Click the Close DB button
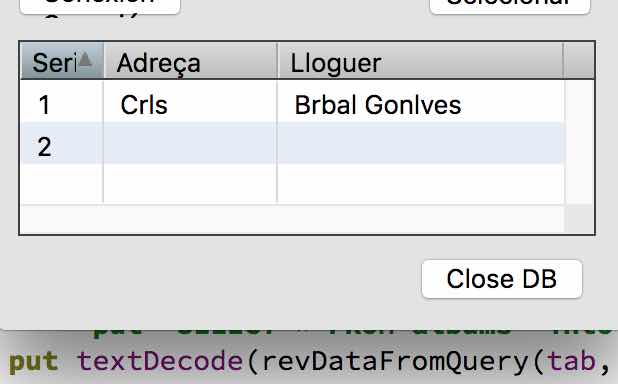618x384 pixels. (502, 279)
